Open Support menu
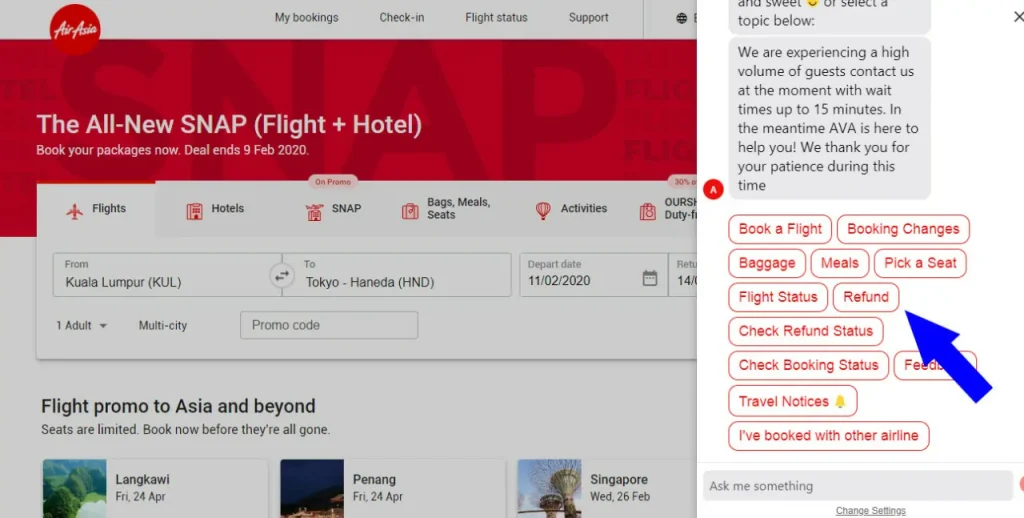This screenshot has height=518, width=1024. click(x=588, y=18)
